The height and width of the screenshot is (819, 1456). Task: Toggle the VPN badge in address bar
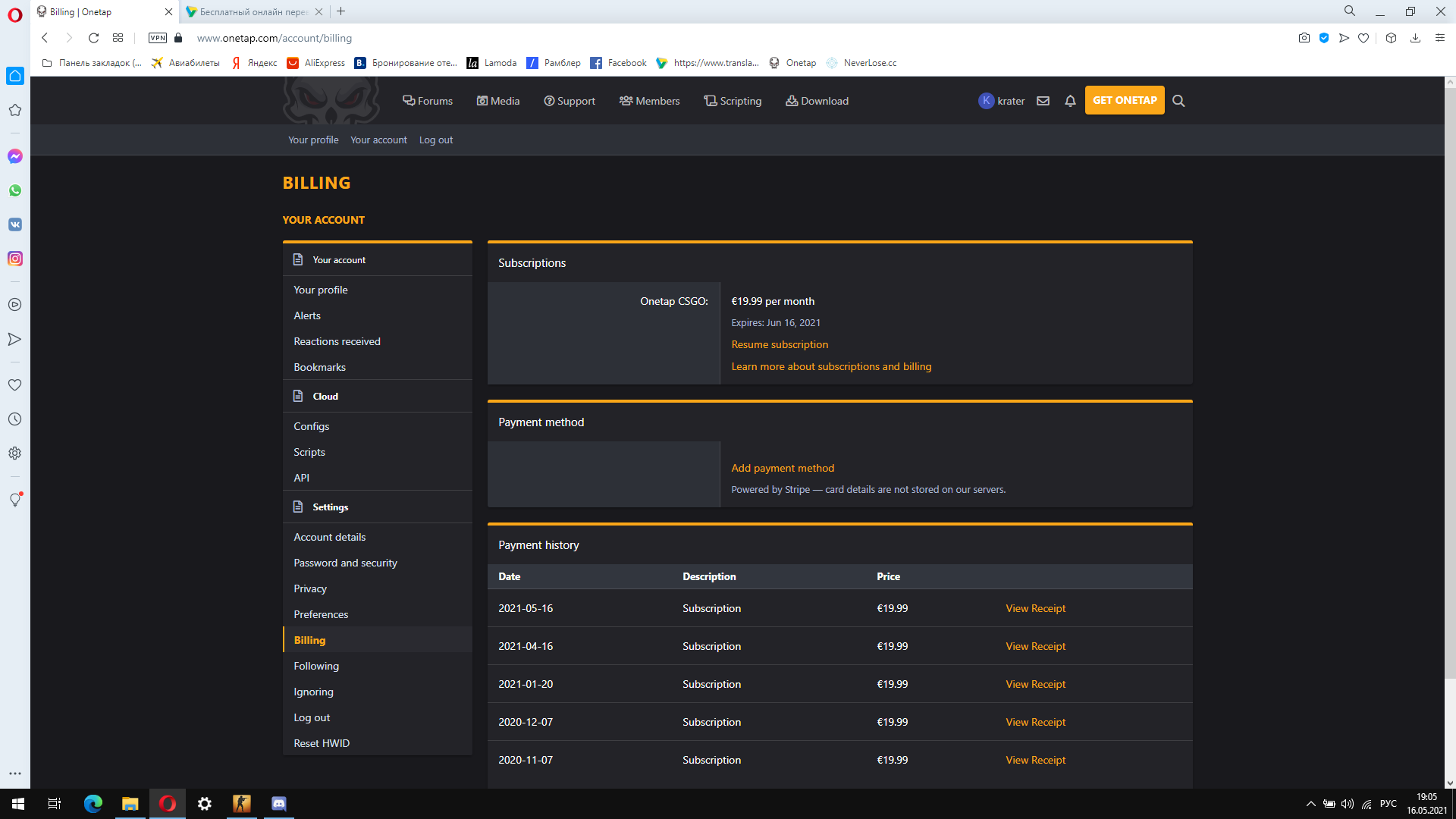(158, 38)
